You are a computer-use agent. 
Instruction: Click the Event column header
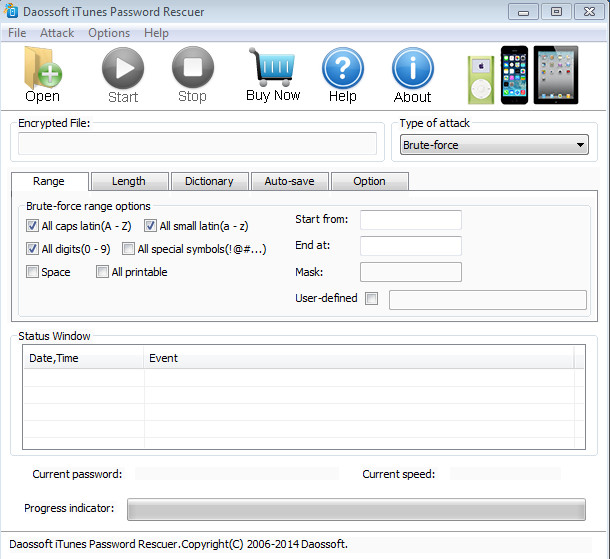(359, 358)
